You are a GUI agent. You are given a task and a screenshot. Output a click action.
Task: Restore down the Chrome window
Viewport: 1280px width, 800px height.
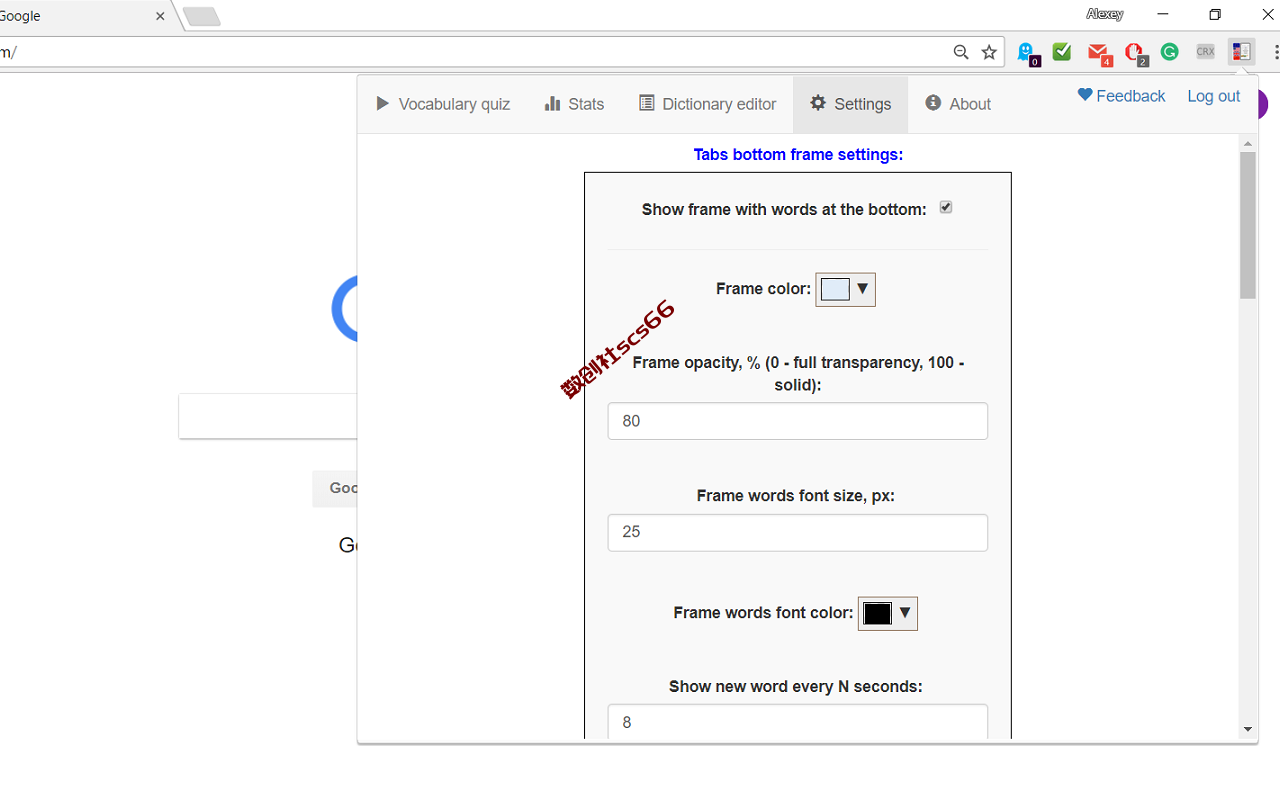(x=1215, y=14)
